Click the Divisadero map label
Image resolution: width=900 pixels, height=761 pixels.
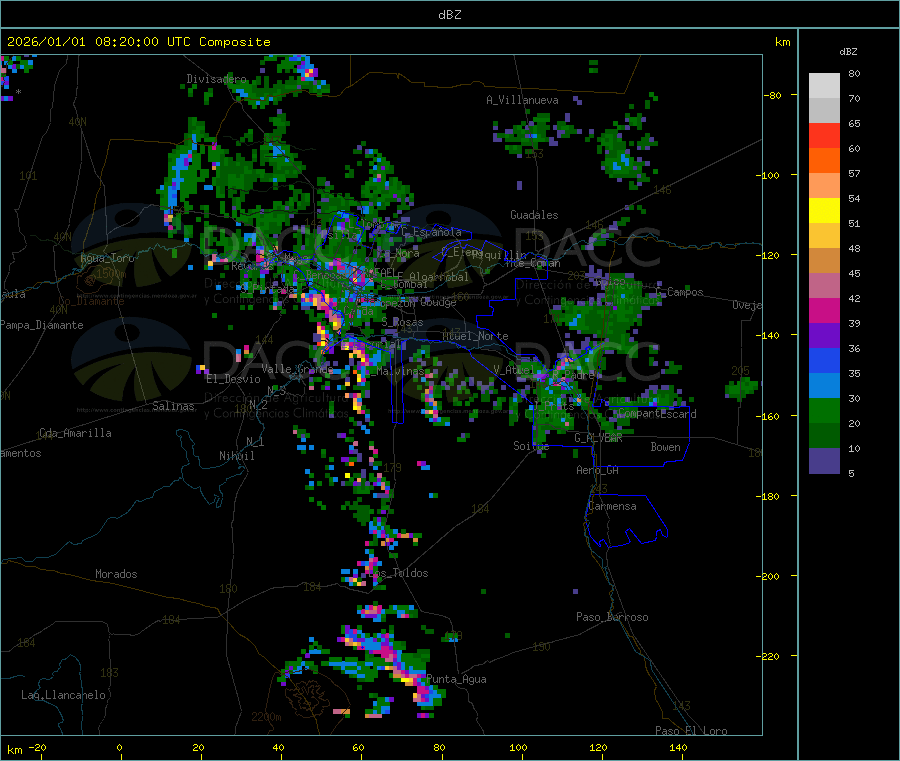click(216, 79)
